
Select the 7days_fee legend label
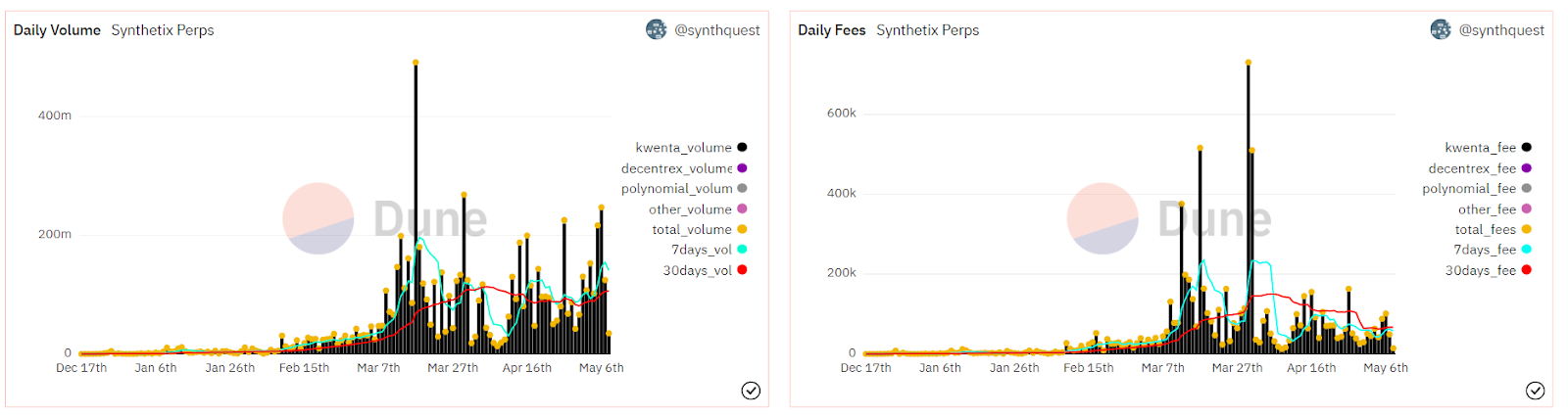pos(1485,250)
